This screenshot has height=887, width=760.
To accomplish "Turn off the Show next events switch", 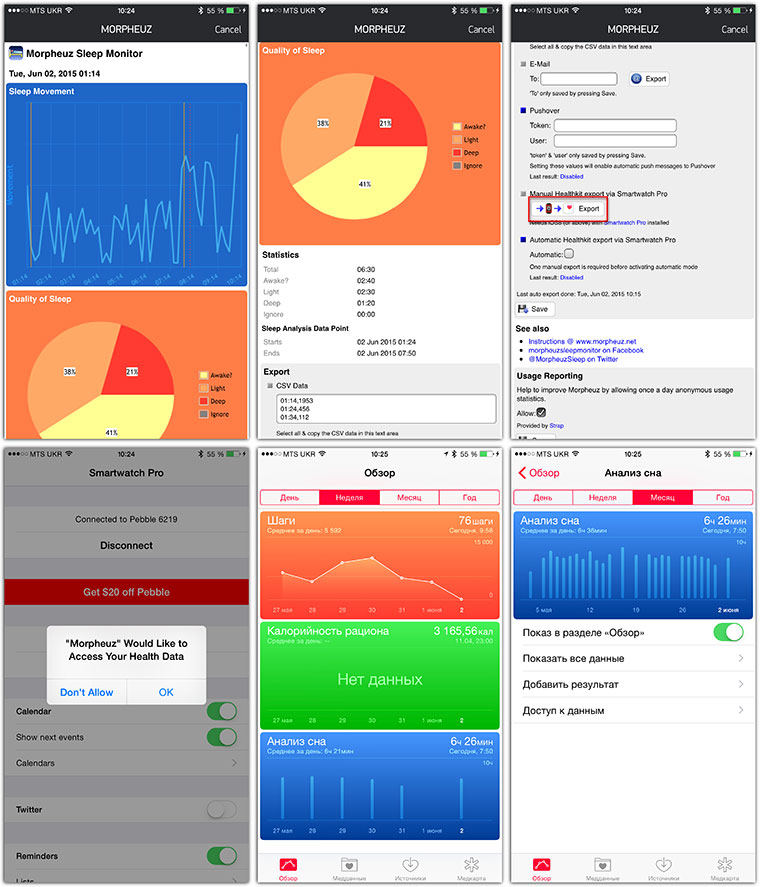I will 222,737.
